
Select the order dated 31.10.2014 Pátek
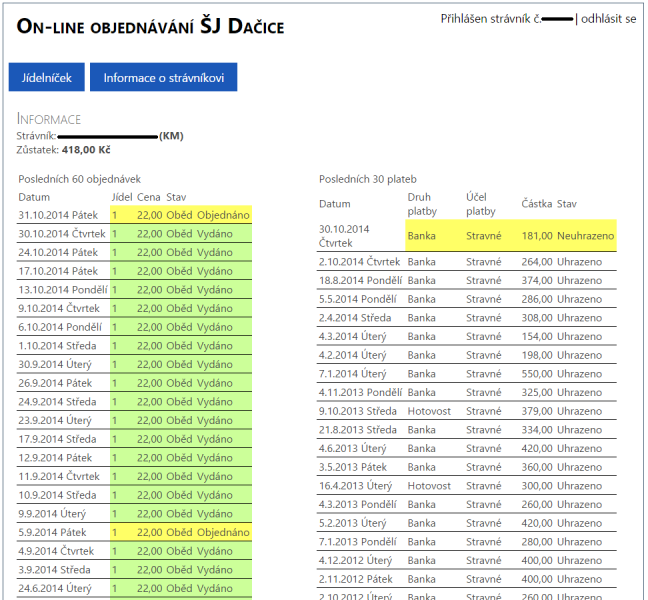click(x=58, y=214)
